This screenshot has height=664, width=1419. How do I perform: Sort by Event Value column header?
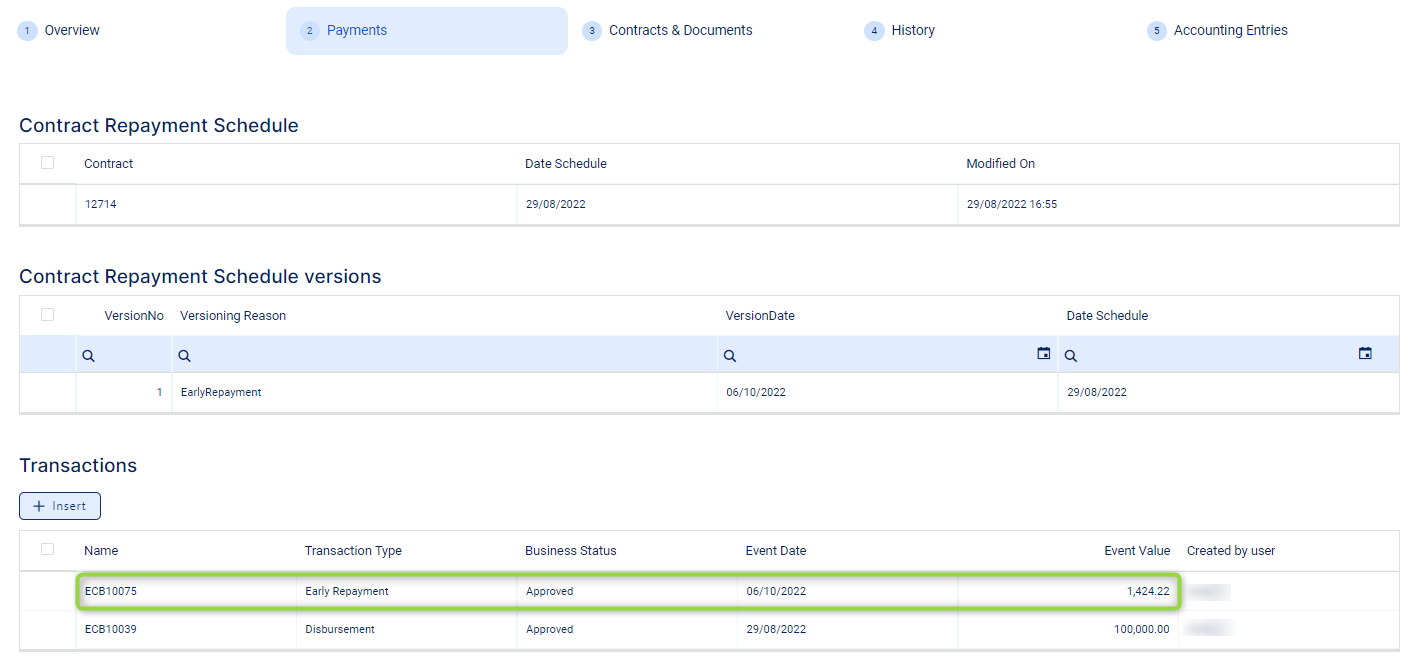1136,551
